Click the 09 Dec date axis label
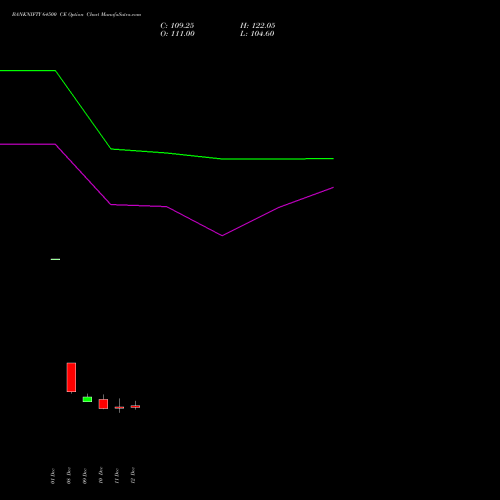Viewport: 500px width, 500px height. pyautogui.click(x=85, y=476)
